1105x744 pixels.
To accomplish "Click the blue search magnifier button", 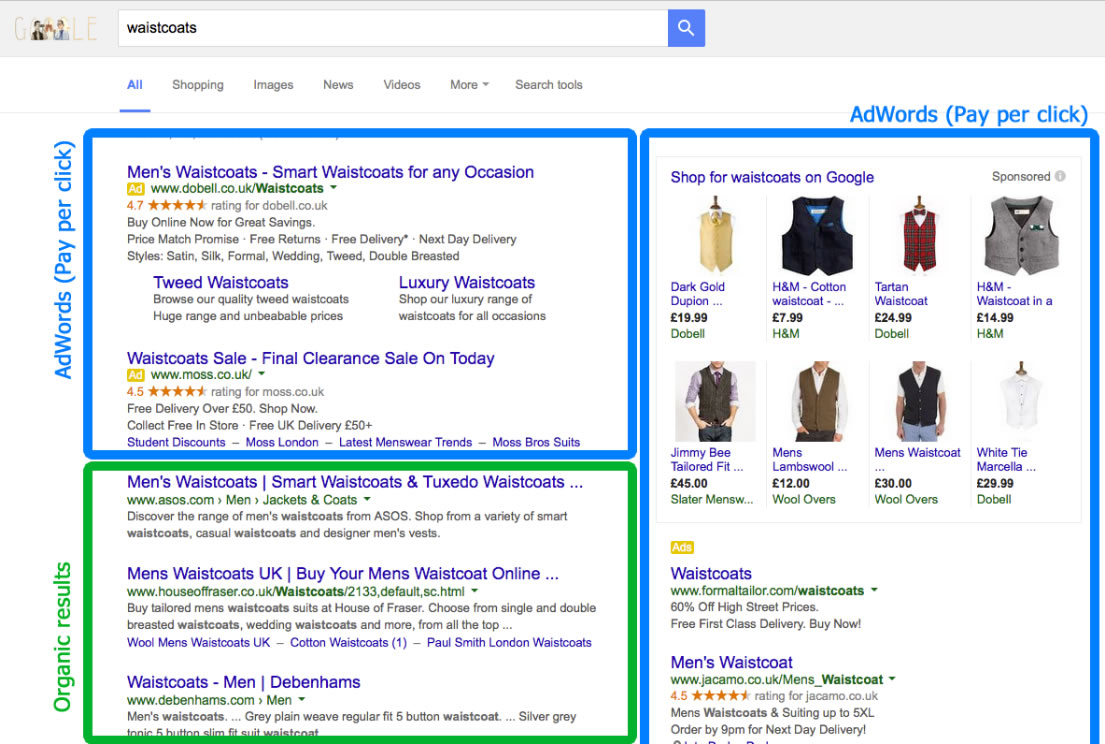I will click(x=686, y=28).
